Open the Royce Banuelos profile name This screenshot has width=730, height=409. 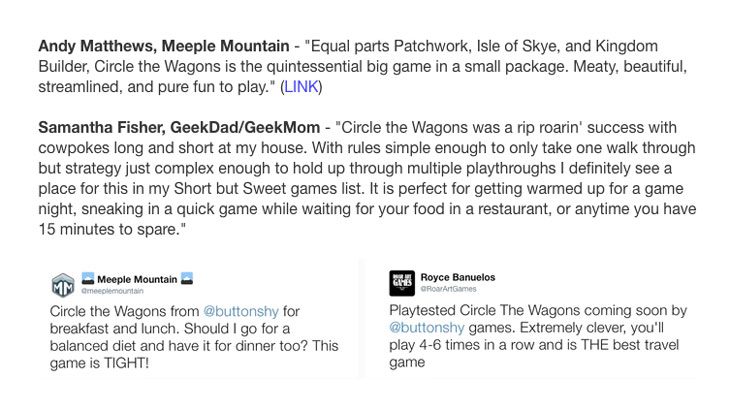[x=458, y=277]
